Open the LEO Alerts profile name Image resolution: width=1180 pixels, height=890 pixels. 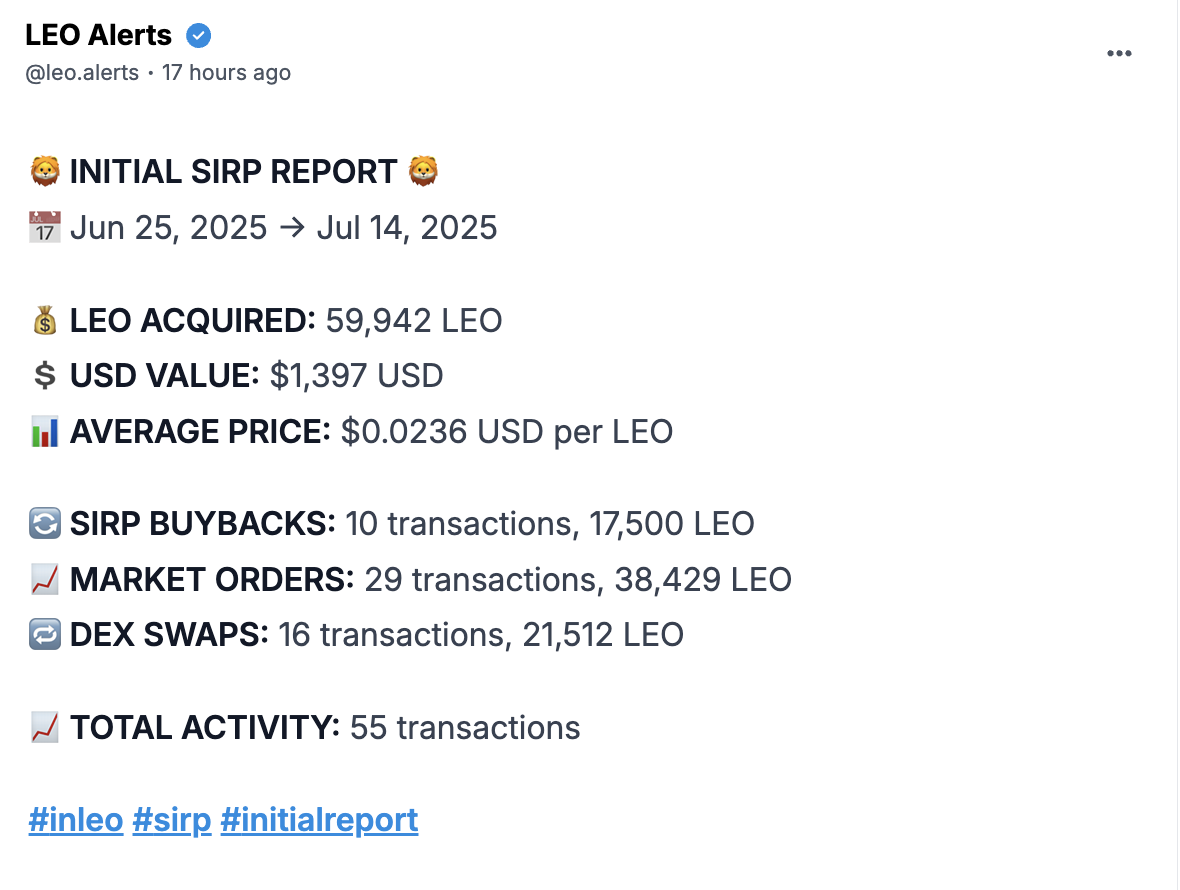coord(99,35)
